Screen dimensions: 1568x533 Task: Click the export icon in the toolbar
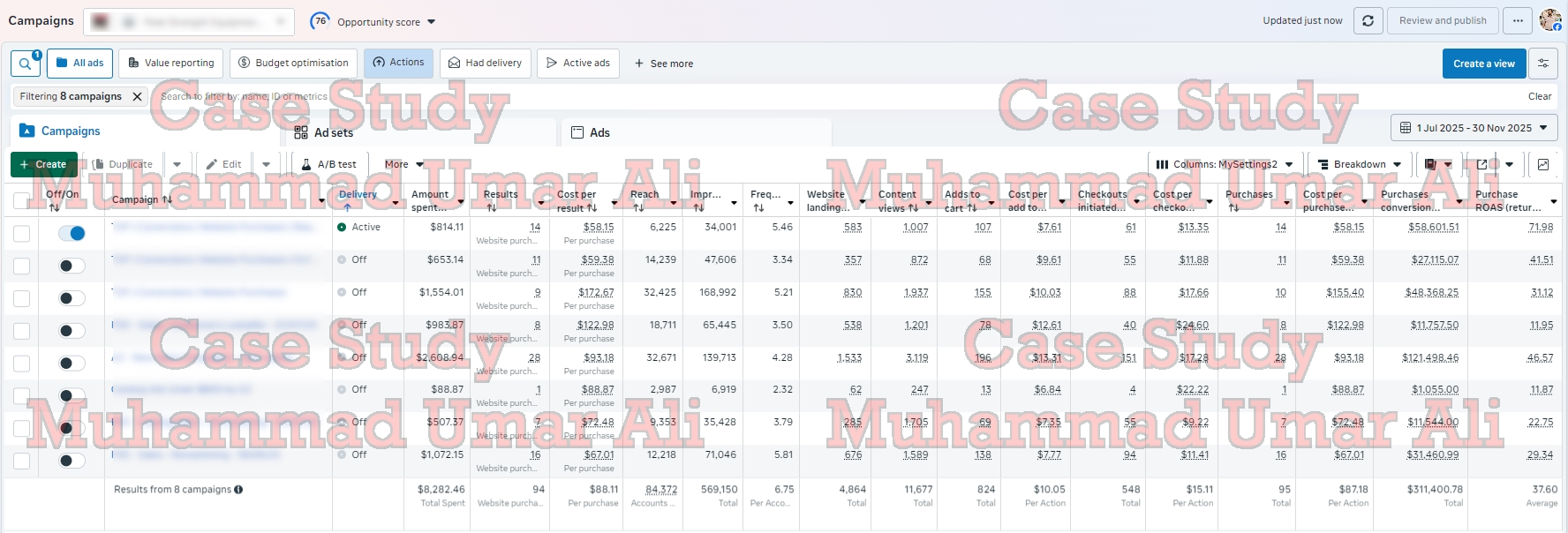[1482, 164]
